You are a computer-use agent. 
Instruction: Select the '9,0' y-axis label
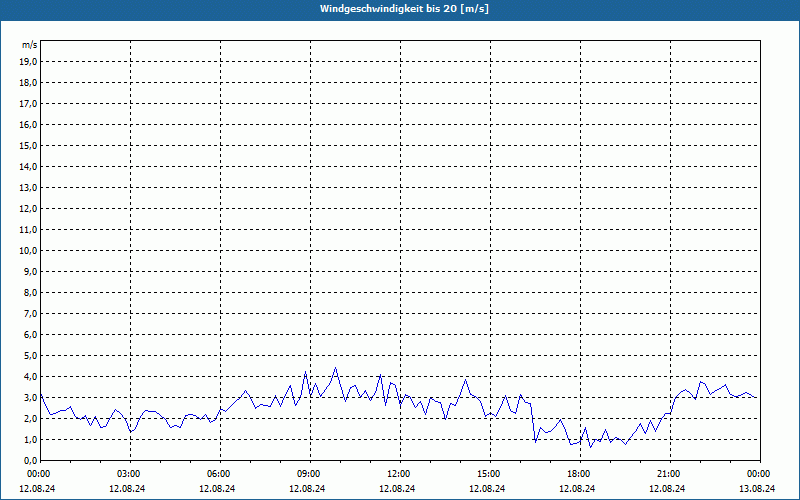30,271
